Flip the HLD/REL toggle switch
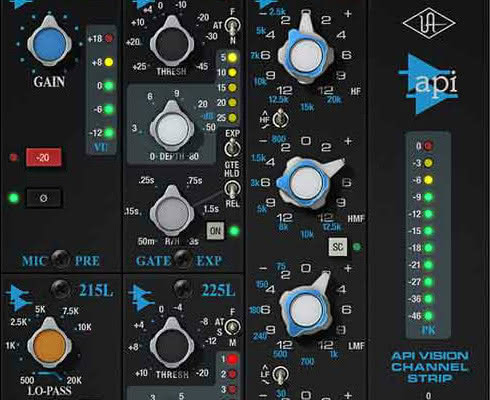This screenshot has height=400, width=490. pos(232,189)
